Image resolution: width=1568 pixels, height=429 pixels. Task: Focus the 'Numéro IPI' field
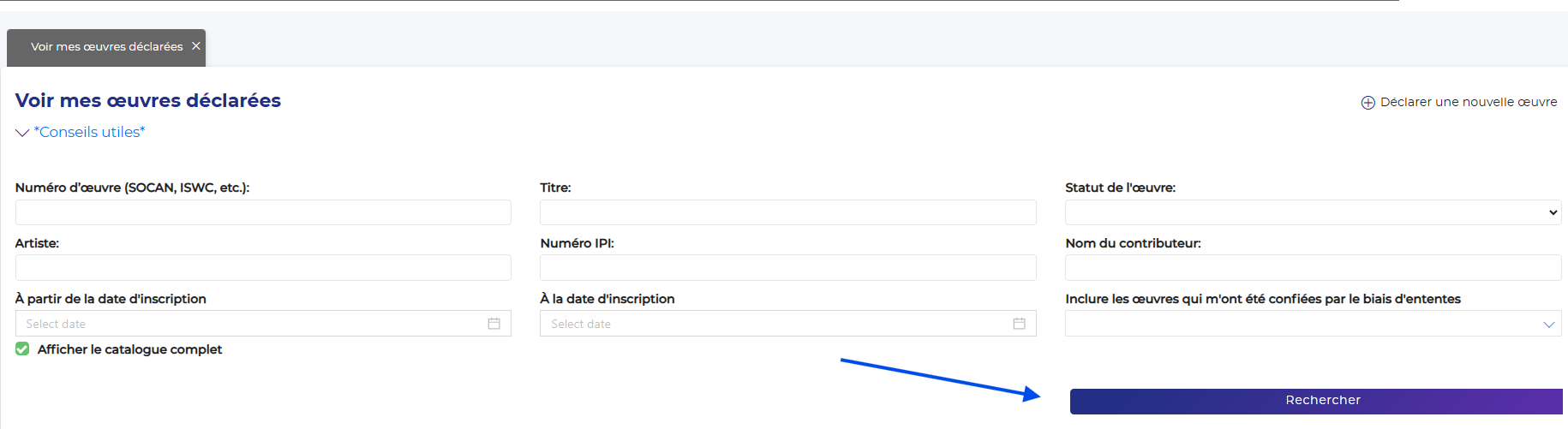[x=787, y=268]
